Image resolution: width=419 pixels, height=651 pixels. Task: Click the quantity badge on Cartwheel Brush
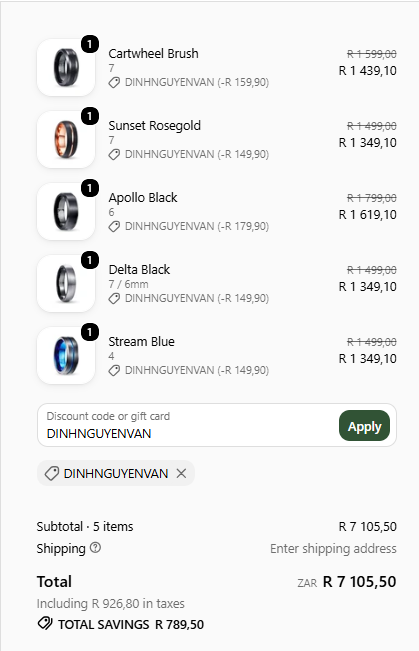pos(90,44)
